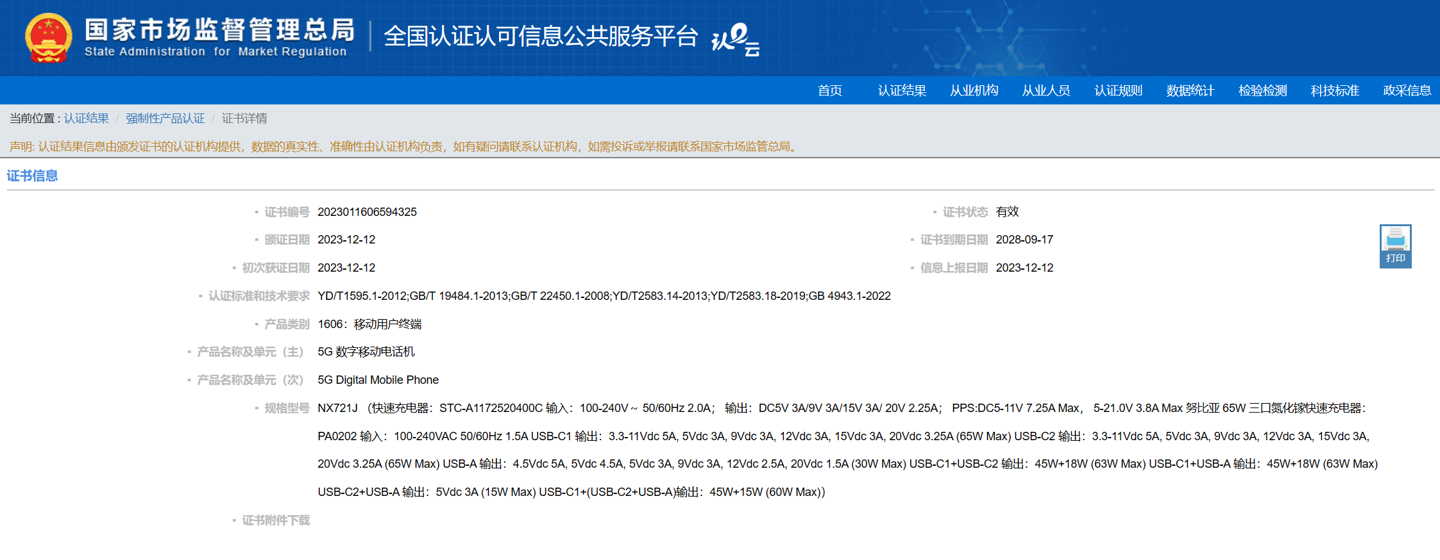Open 数据统计 navigation item

point(1190,91)
